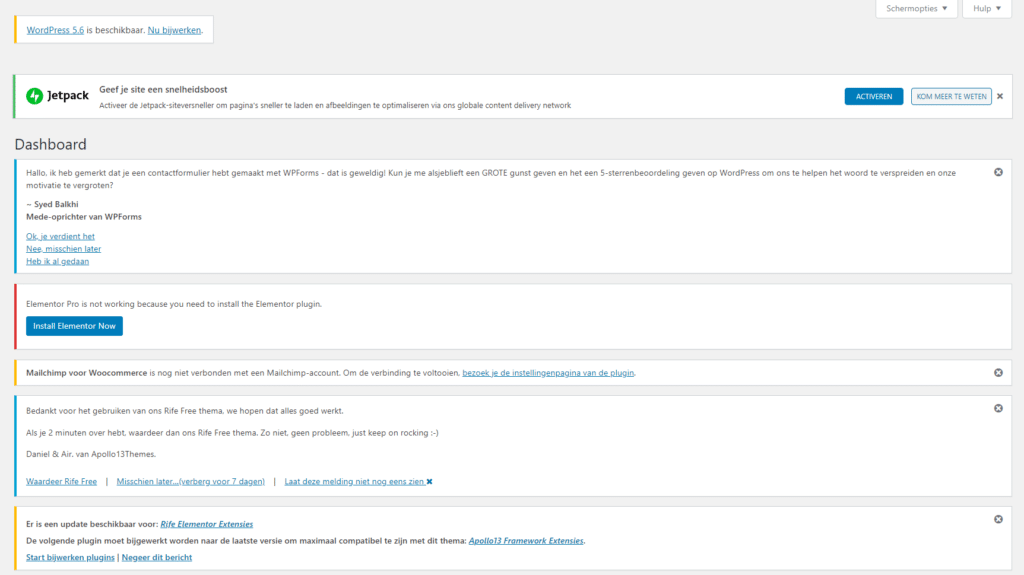Image resolution: width=1024 pixels, height=575 pixels.
Task: Click the Waardeer Rife Free link
Action: 61,482
